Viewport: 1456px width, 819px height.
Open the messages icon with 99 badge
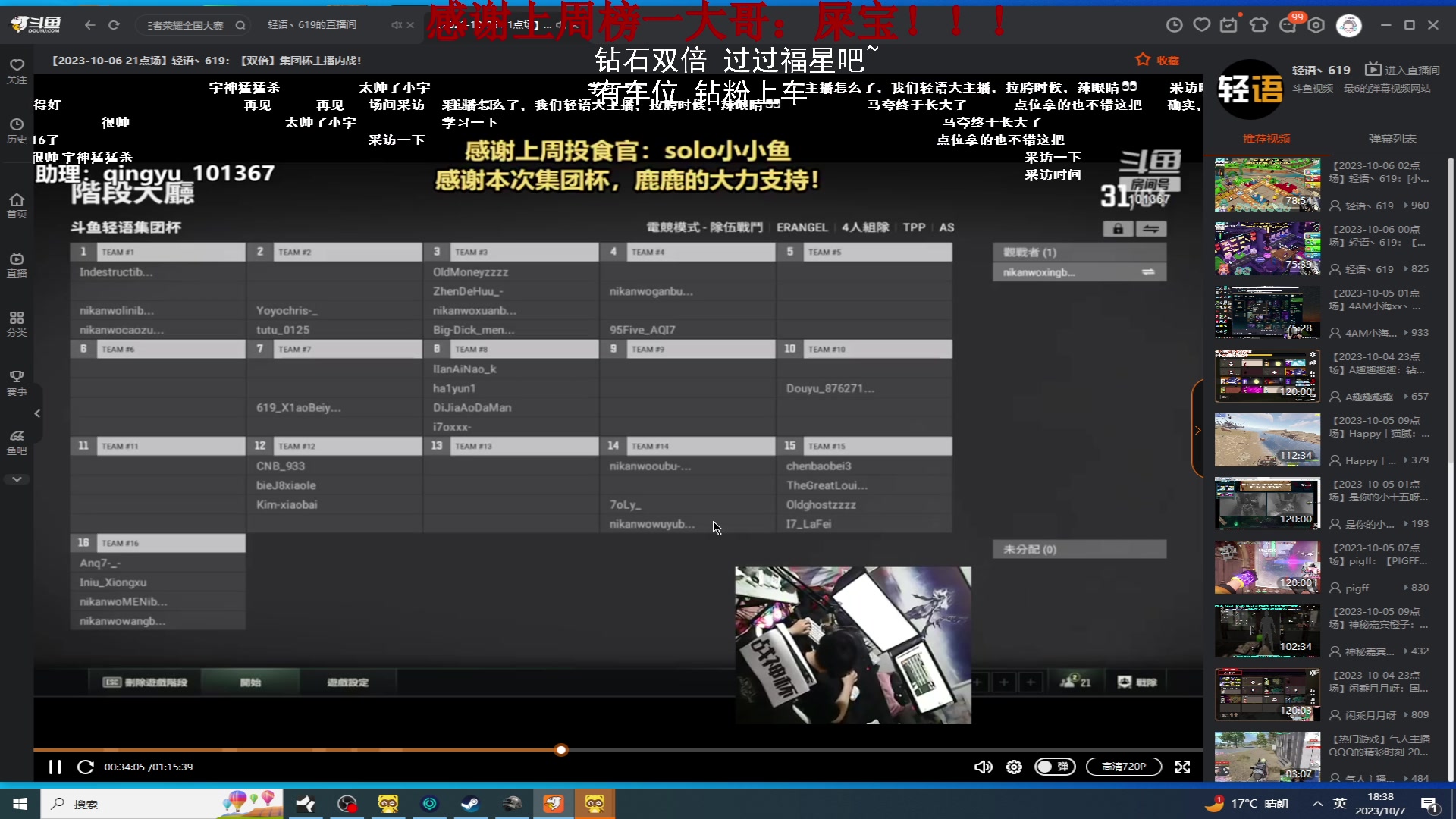click(x=1289, y=24)
